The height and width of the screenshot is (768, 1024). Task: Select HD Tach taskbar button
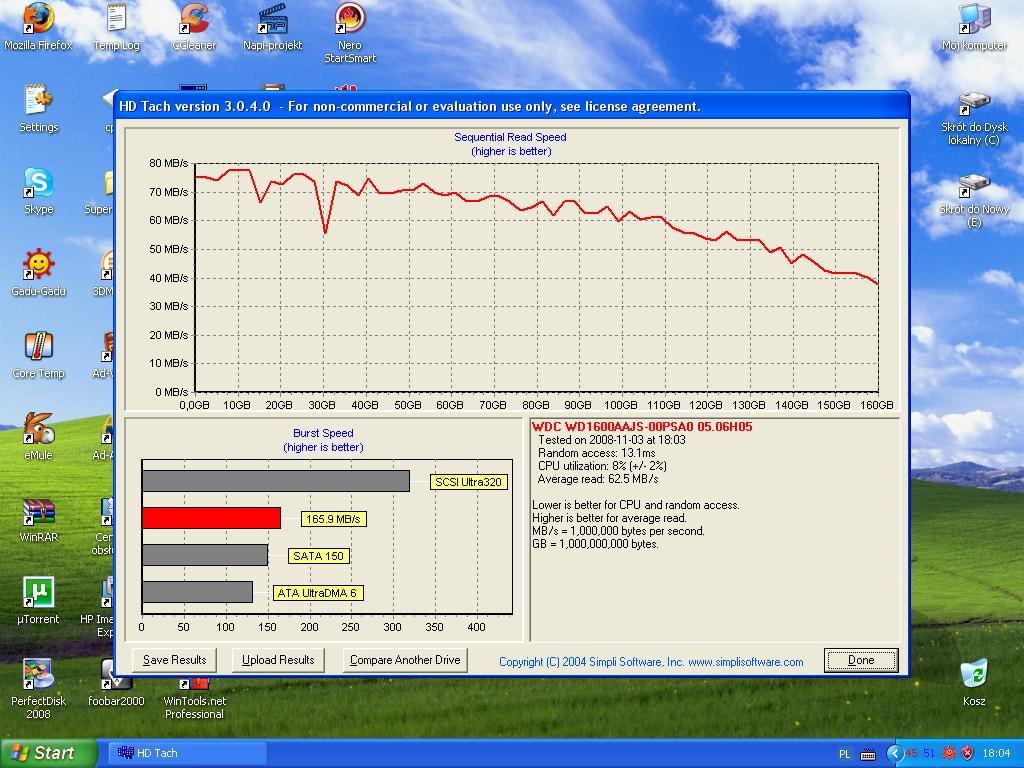pyautogui.click(x=187, y=753)
